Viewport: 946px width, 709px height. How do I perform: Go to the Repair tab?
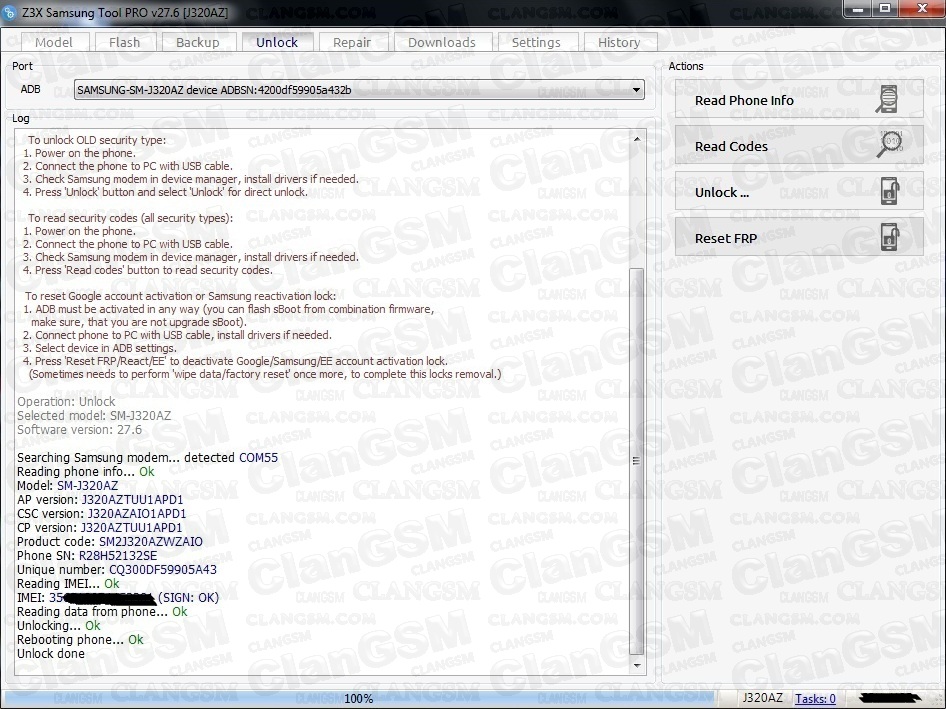[x=352, y=42]
